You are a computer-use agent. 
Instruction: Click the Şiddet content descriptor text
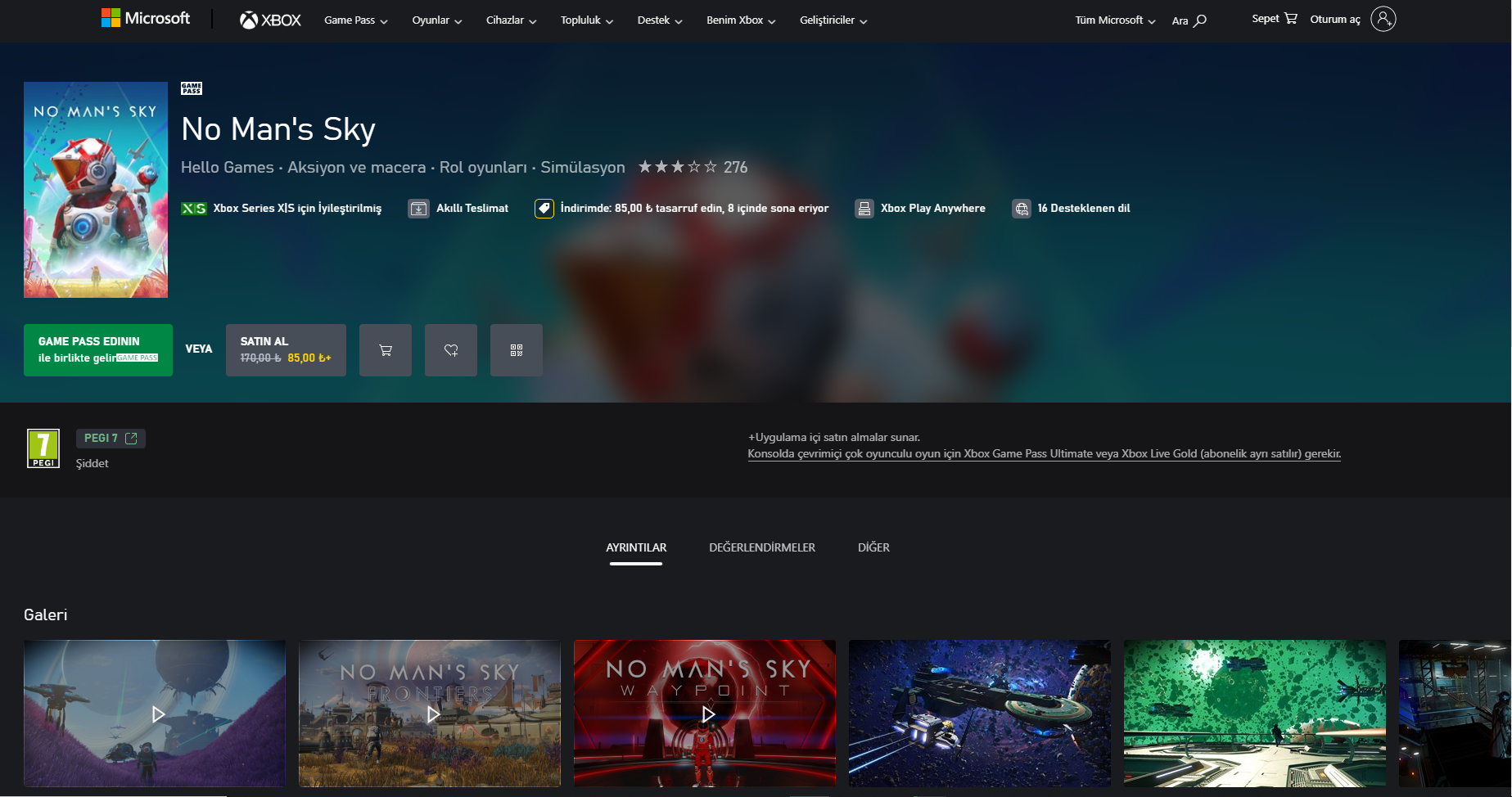click(93, 463)
